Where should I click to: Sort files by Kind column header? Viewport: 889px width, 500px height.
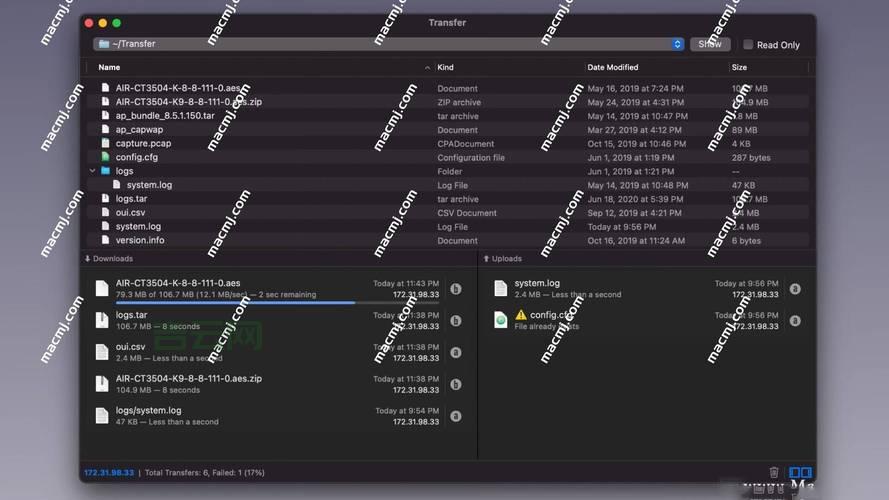click(x=445, y=67)
